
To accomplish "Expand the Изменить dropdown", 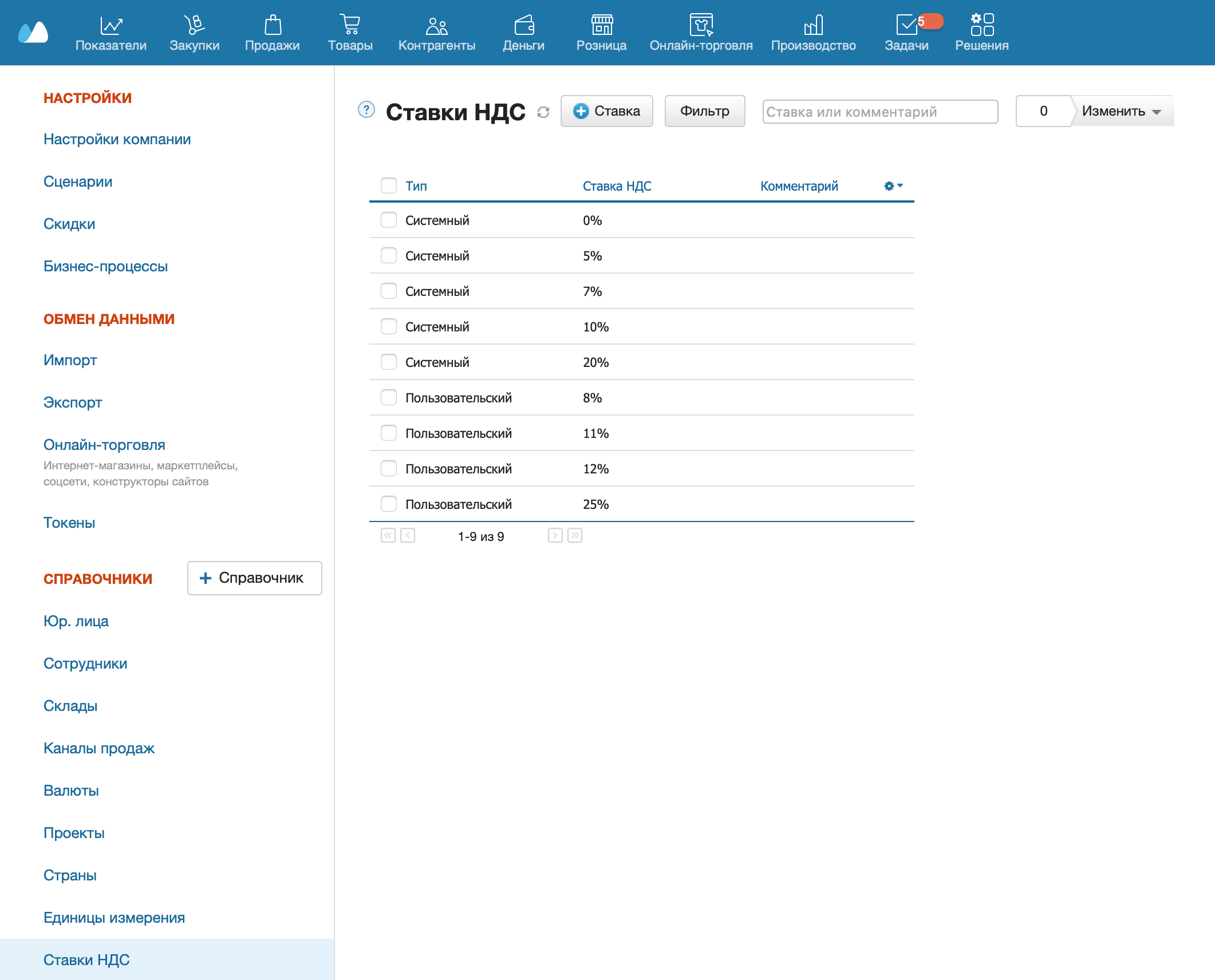I will coord(1121,111).
